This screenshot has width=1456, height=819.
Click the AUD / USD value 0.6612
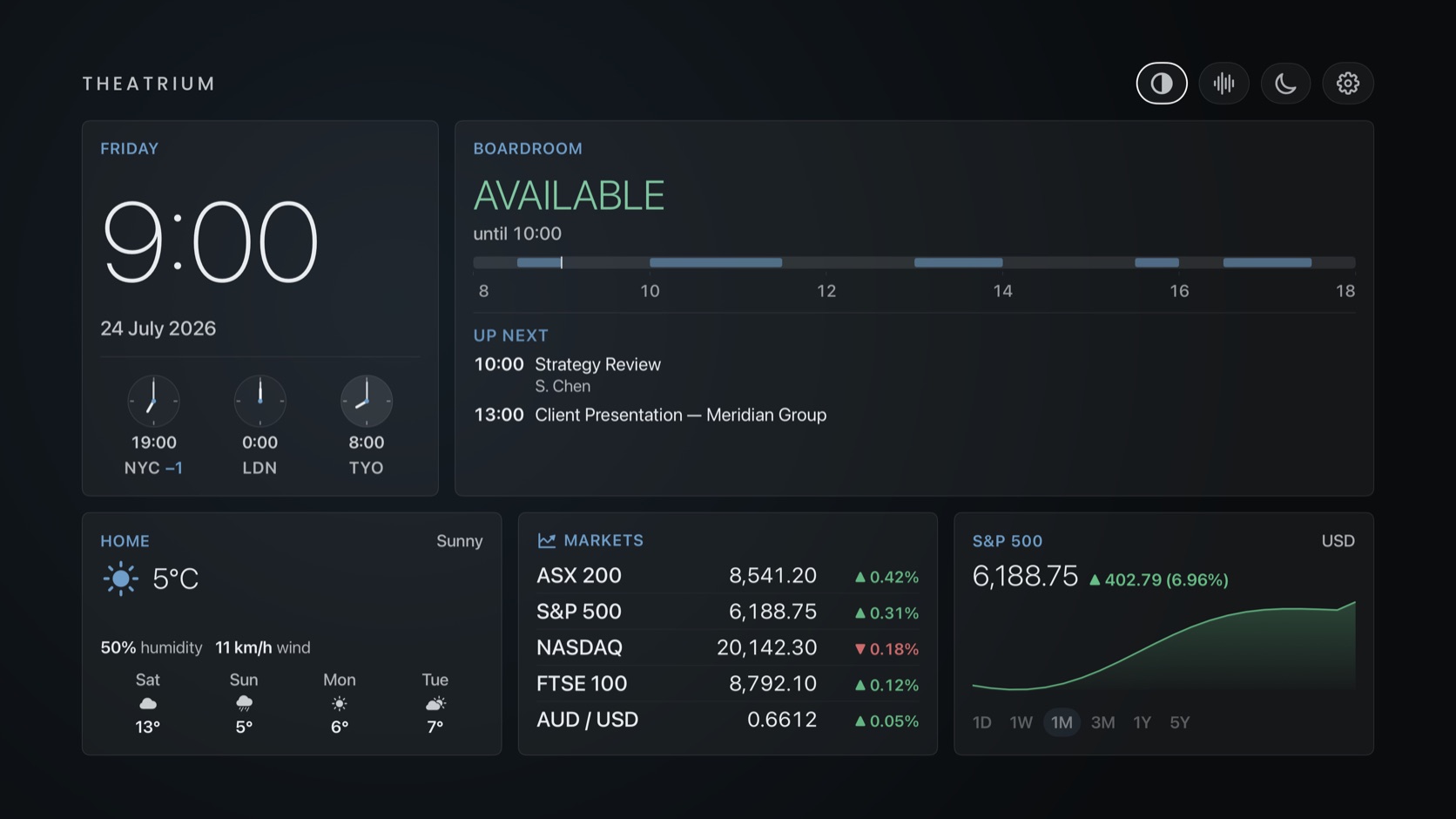point(782,720)
